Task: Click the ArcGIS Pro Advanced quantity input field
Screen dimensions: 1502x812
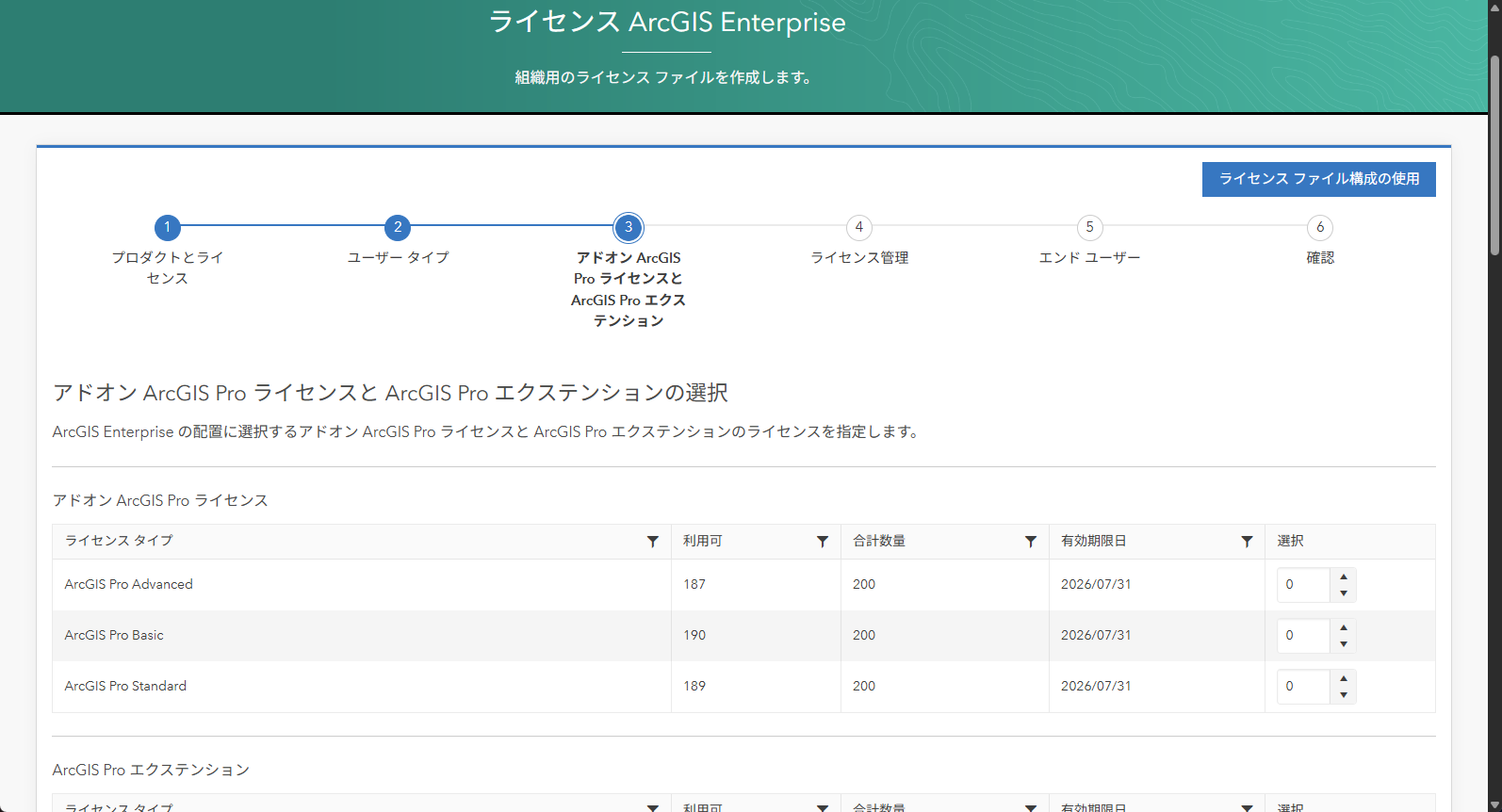Action: point(1303,585)
